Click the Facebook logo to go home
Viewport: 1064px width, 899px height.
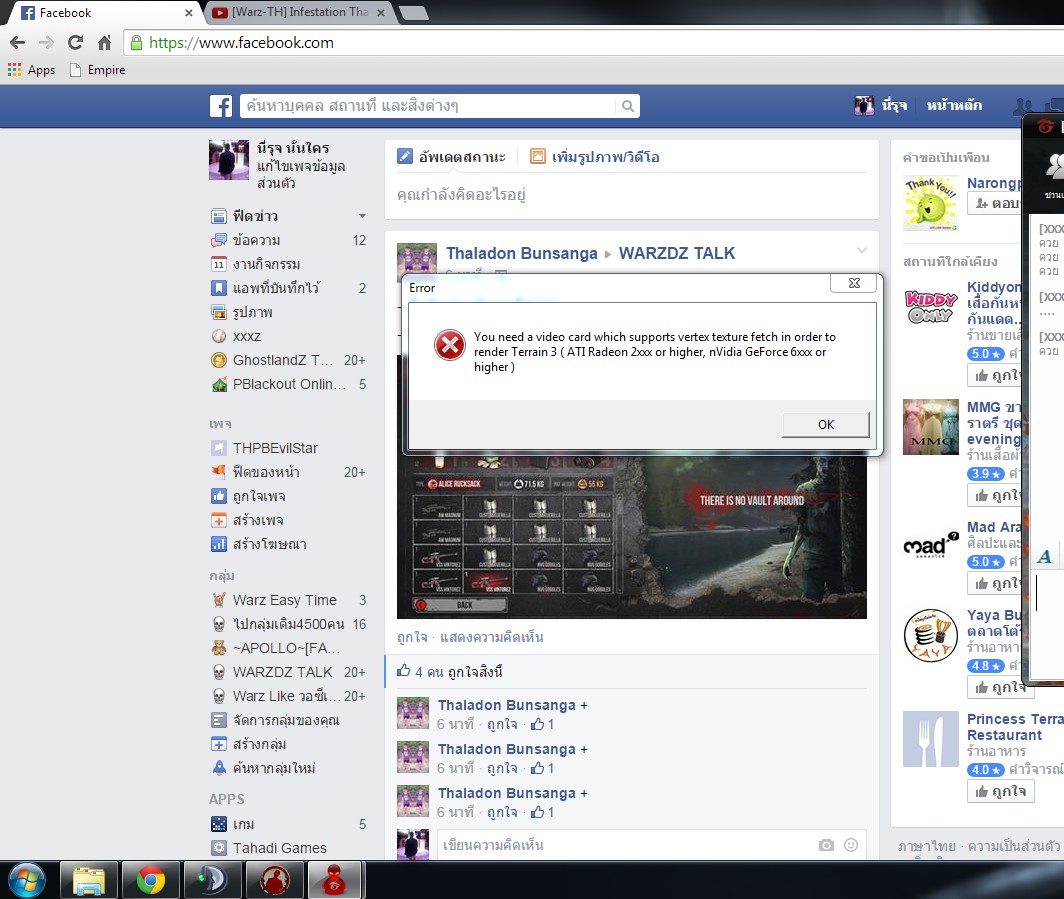220,105
